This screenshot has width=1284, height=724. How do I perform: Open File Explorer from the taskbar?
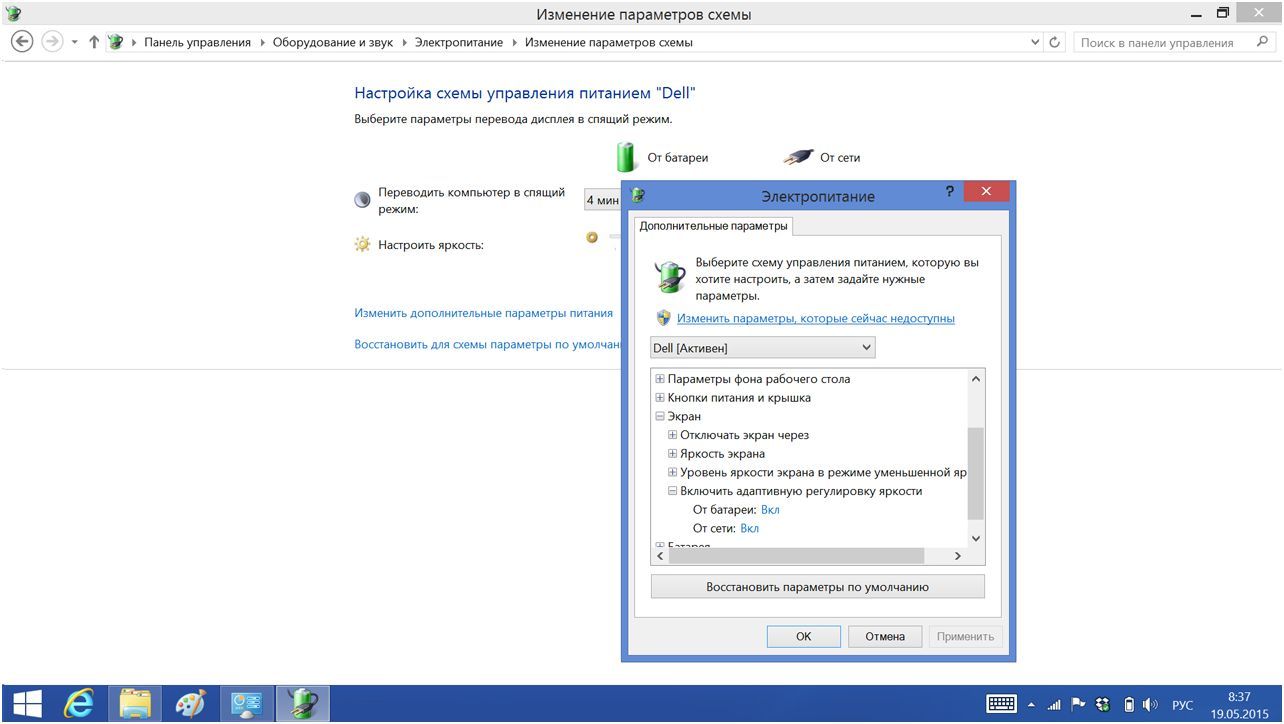(x=135, y=704)
